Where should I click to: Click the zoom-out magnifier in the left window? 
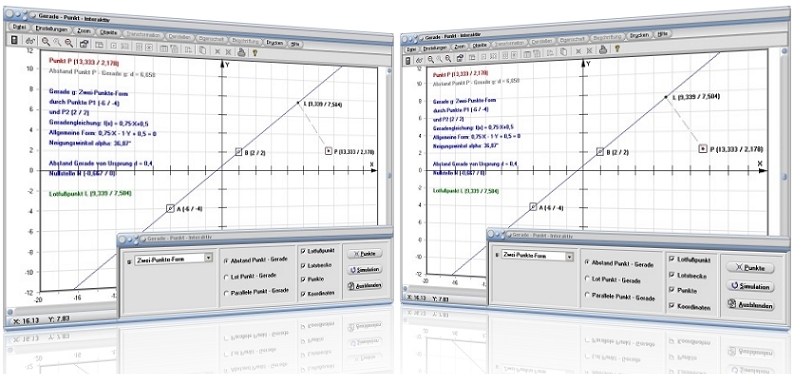(68, 43)
